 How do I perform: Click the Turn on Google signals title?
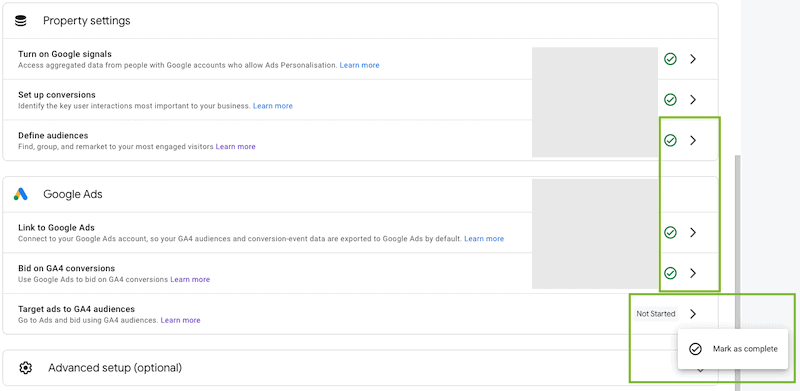tap(65, 54)
